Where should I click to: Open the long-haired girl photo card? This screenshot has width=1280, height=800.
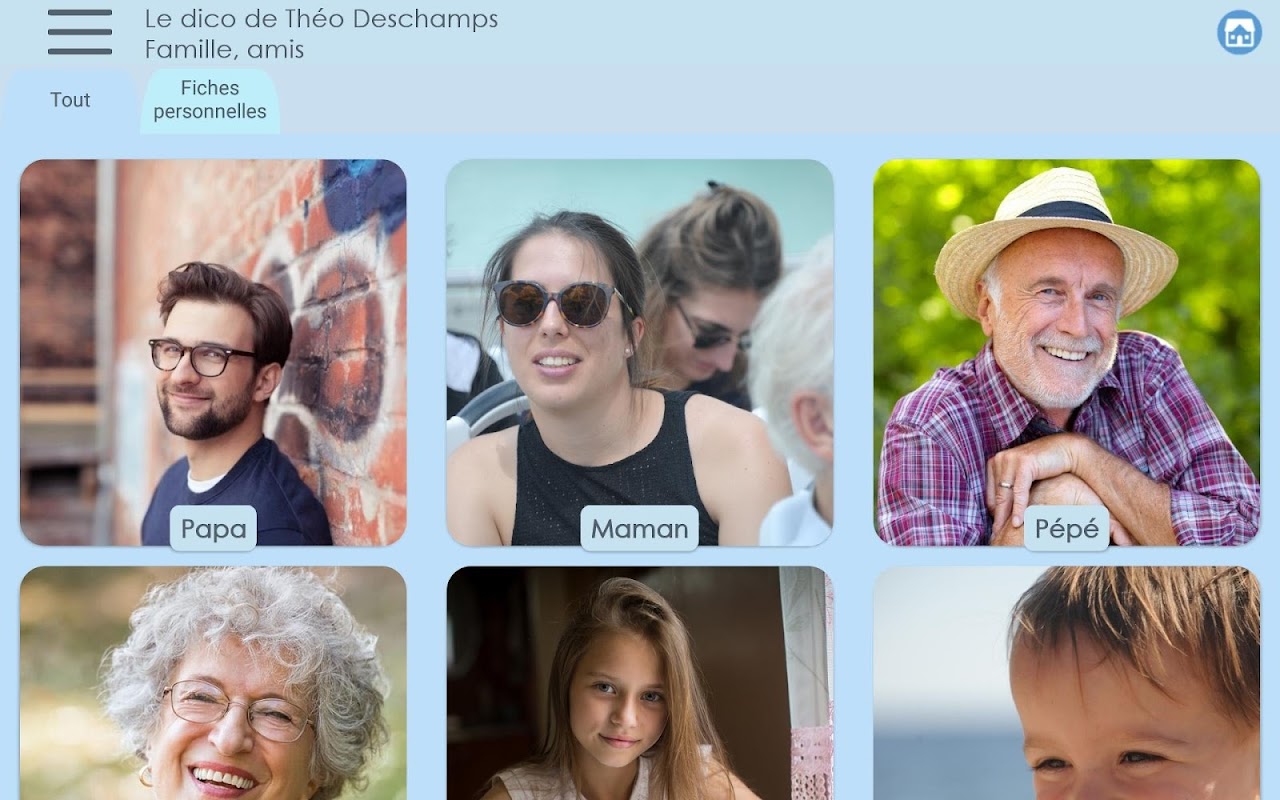click(640, 683)
